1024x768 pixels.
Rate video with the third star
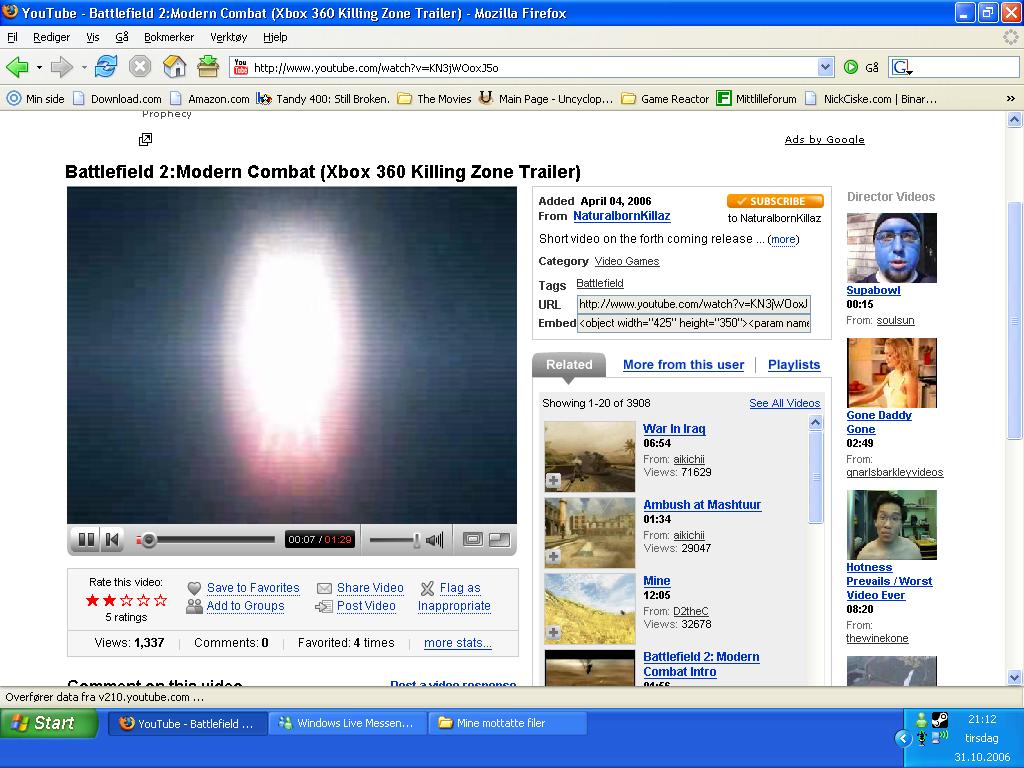pyautogui.click(x=127, y=601)
